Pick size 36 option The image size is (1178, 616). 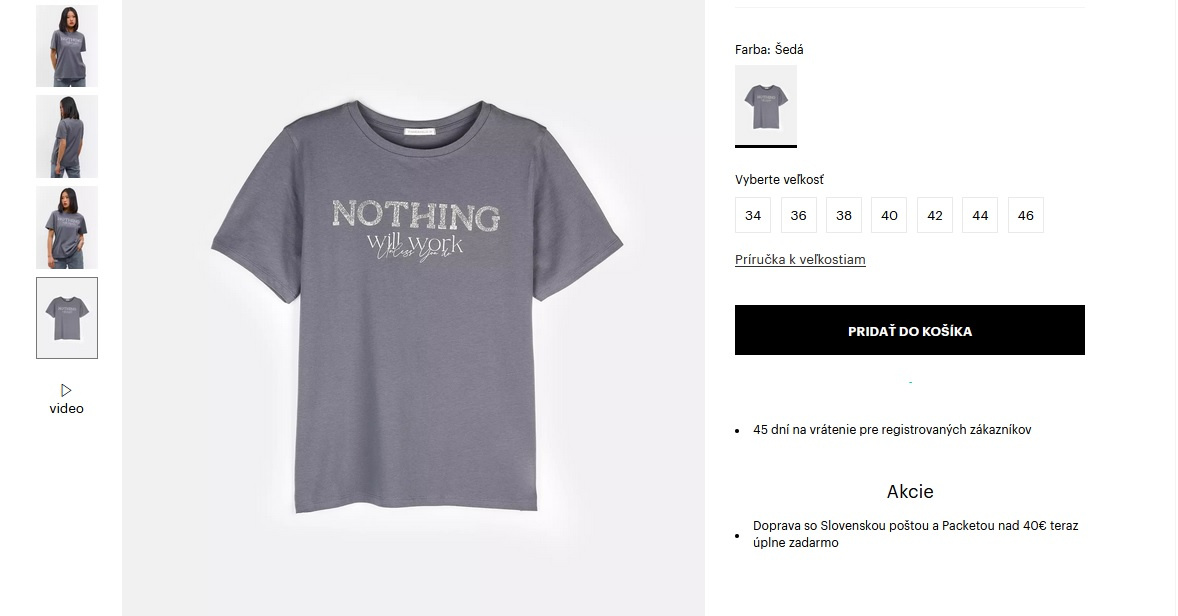(799, 215)
